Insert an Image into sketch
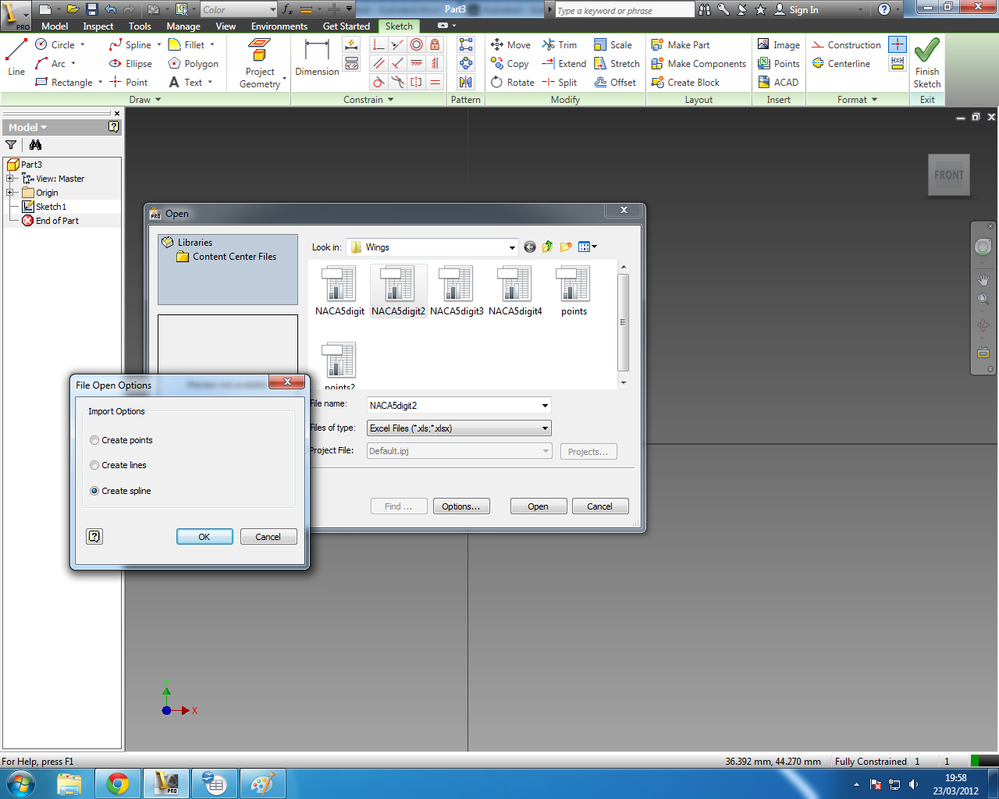 click(x=779, y=45)
